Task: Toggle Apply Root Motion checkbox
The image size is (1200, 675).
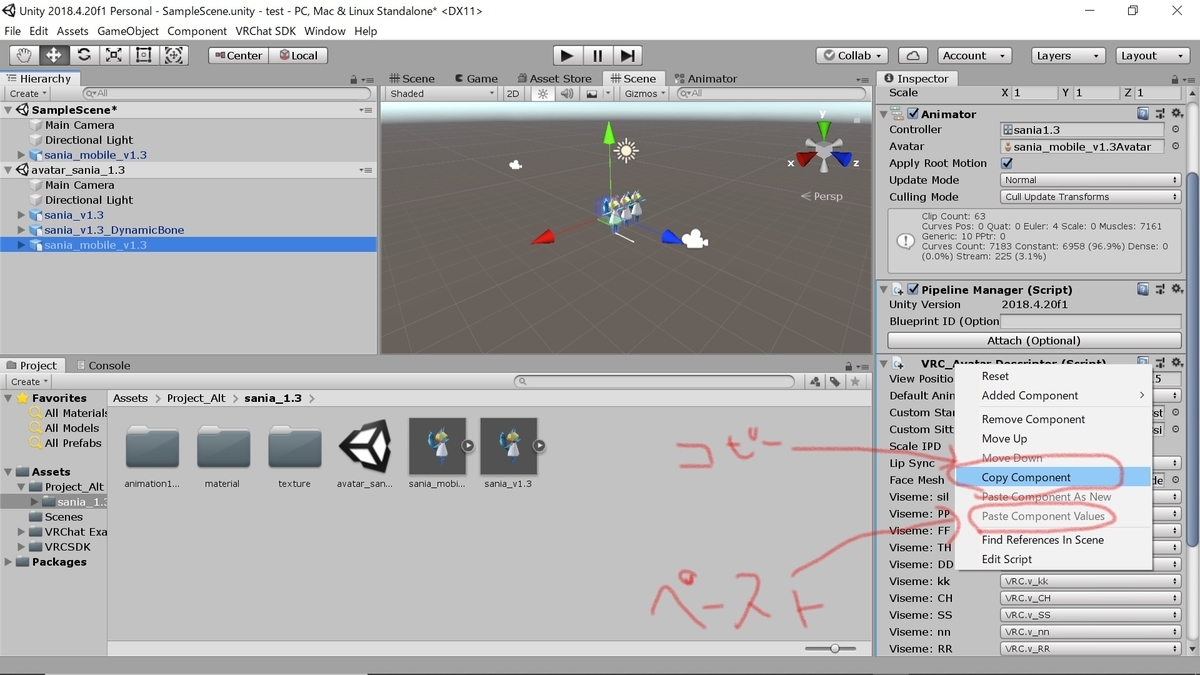Action: [1007, 163]
